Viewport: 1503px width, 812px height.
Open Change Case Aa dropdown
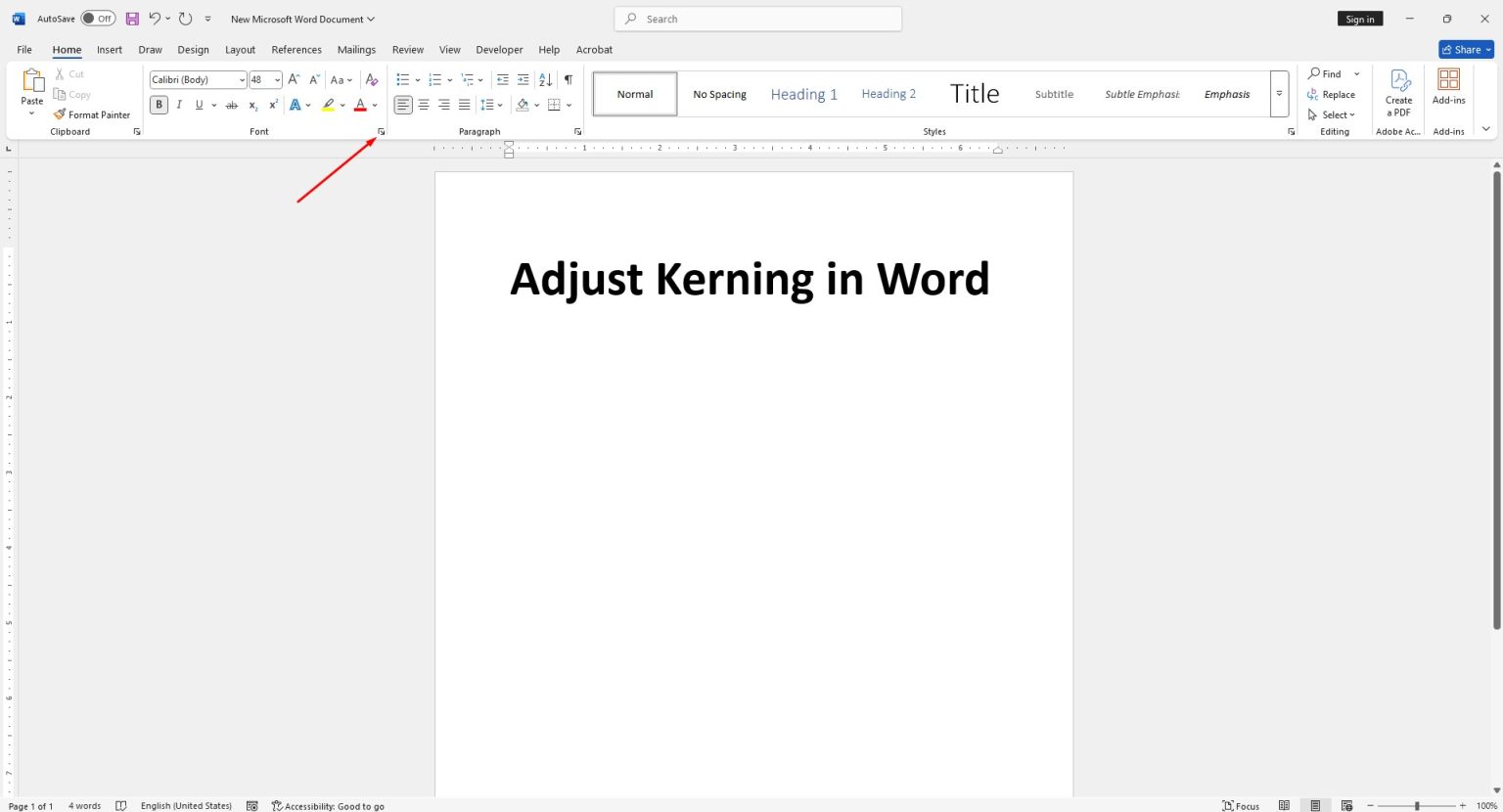point(341,79)
